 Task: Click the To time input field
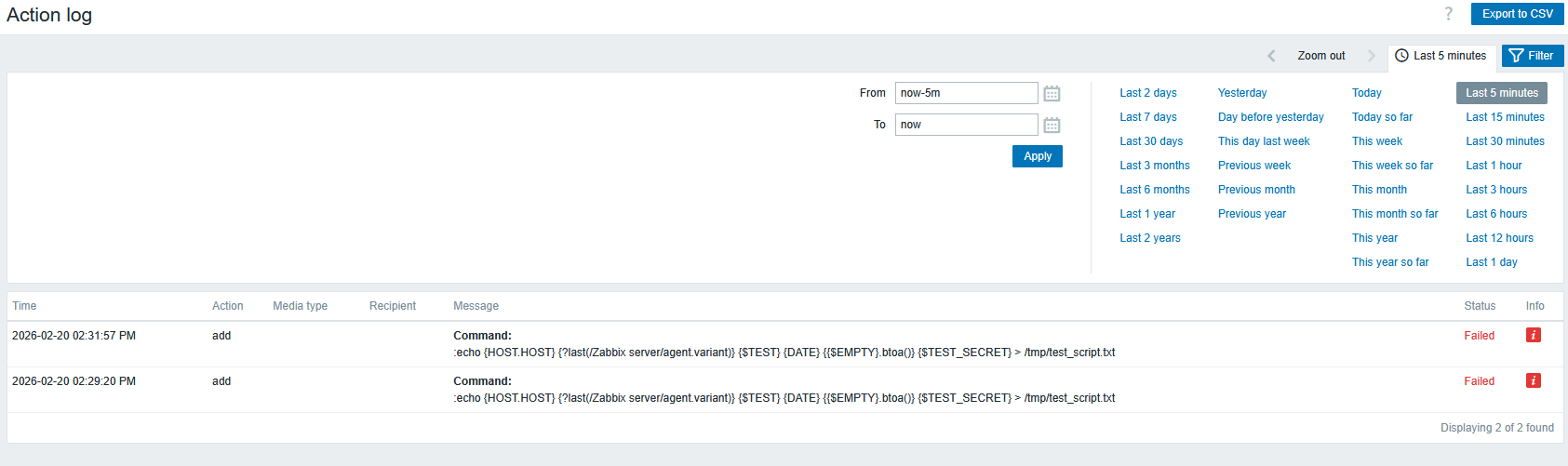[966, 125]
